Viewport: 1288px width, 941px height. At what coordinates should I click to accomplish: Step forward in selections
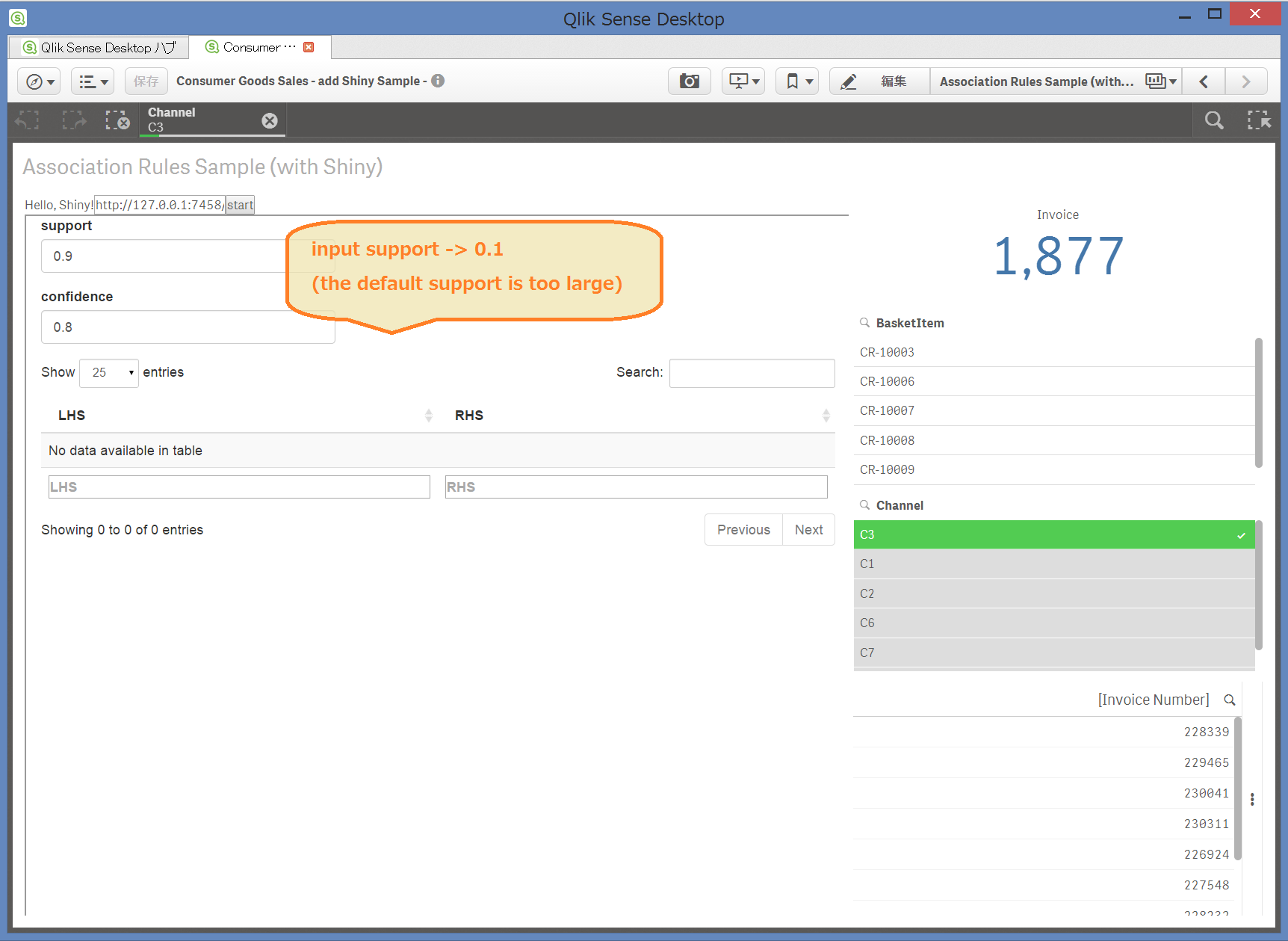[73, 120]
